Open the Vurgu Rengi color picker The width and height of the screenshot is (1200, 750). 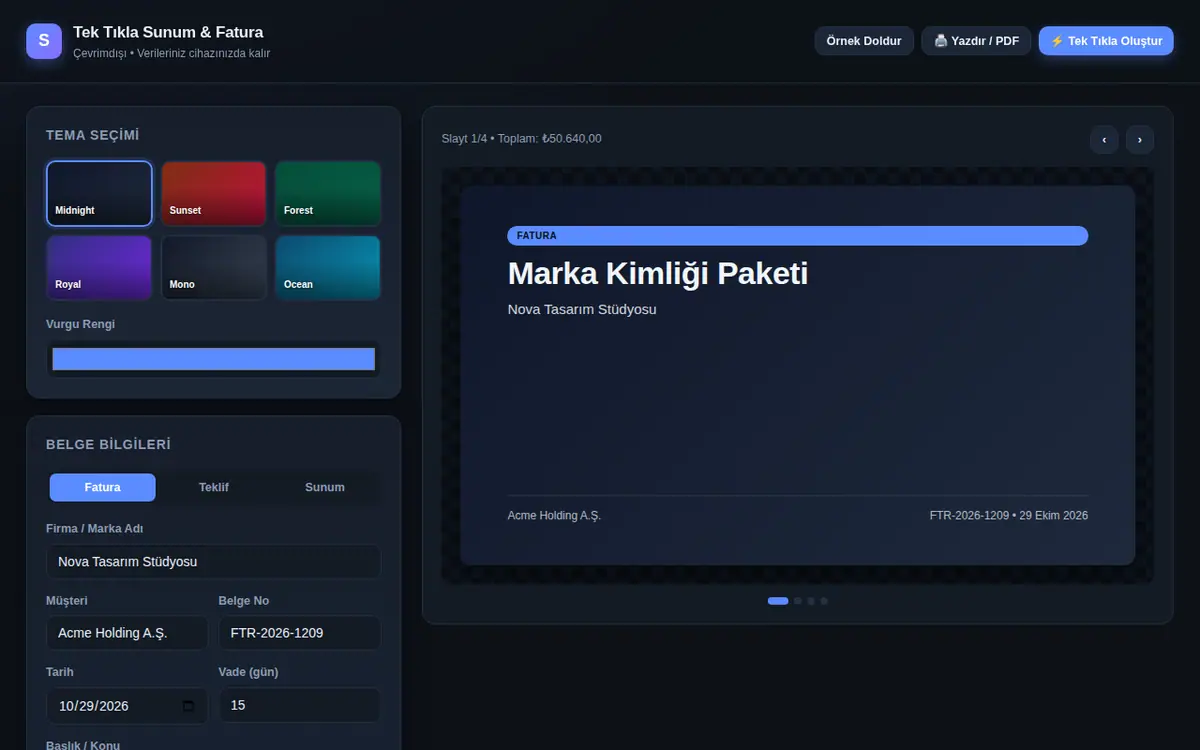pyautogui.click(x=214, y=359)
